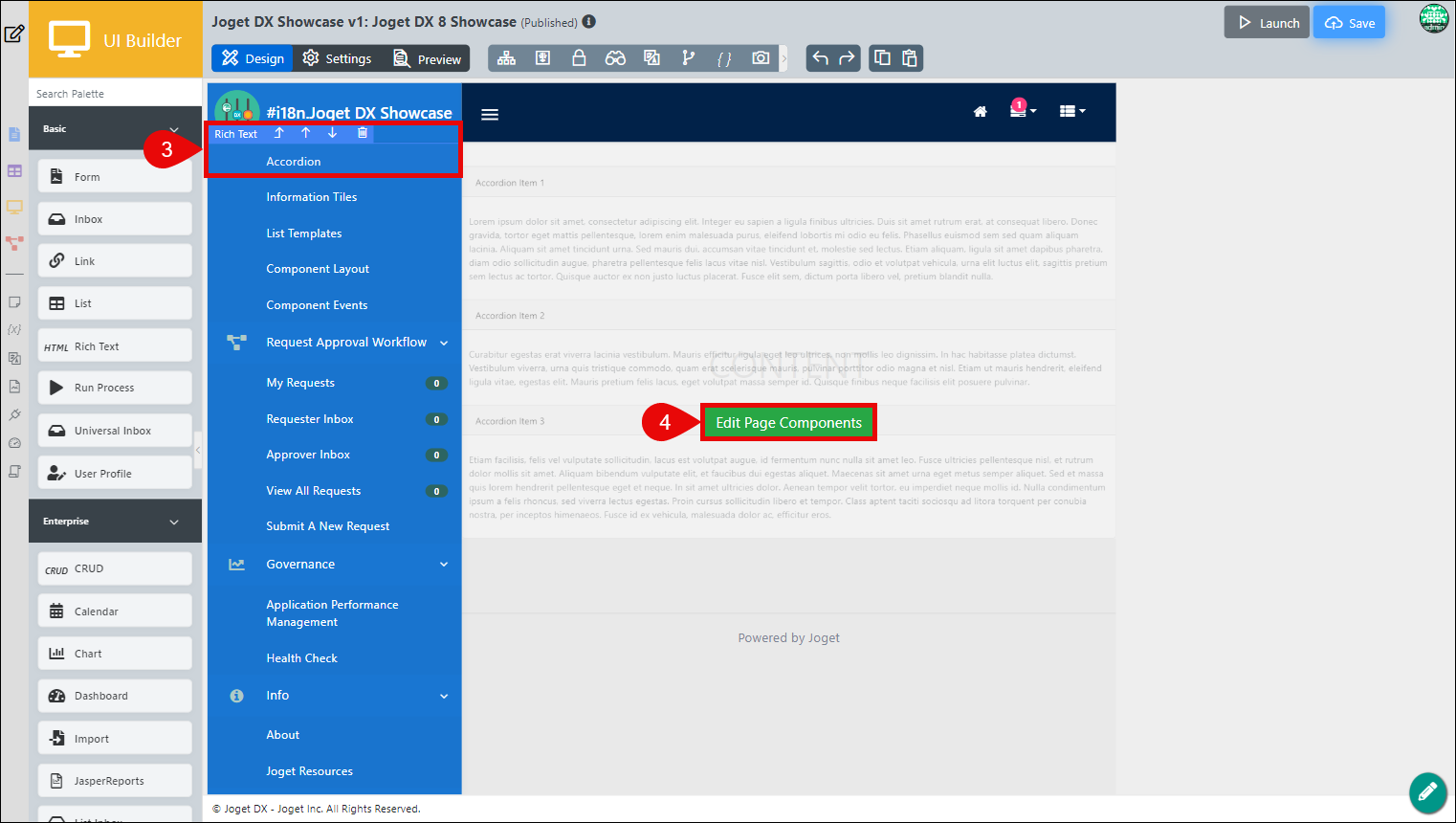Click the lock permission icon in toolbar
This screenshot has height=823, width=1456.
click(x=579, y=58)
